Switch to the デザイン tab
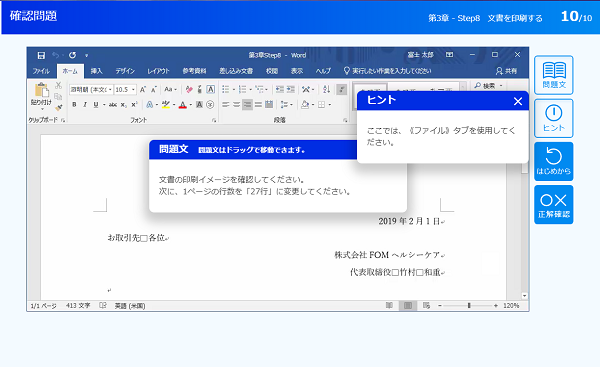This screenshot has height=367, width=600. [125, 71]
